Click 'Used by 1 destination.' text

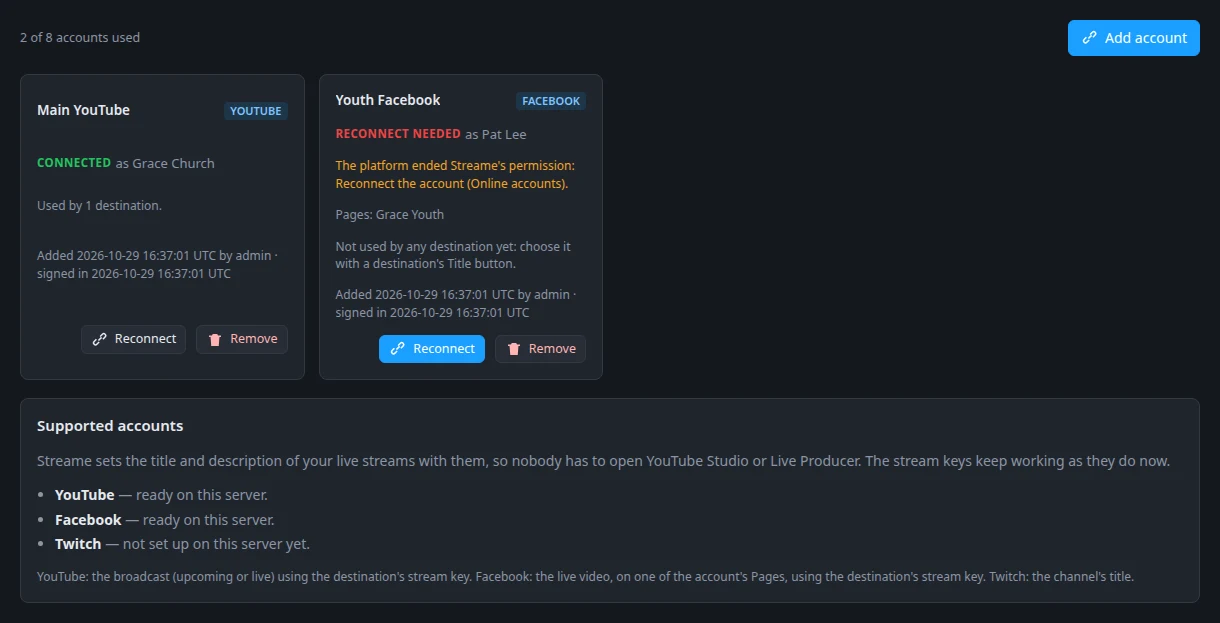click(x=99, y=205)
